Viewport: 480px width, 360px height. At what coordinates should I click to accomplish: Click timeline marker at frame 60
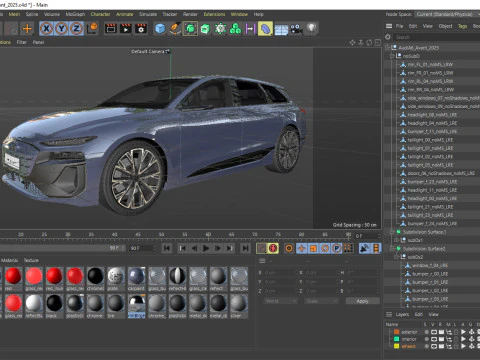point(208,235)
